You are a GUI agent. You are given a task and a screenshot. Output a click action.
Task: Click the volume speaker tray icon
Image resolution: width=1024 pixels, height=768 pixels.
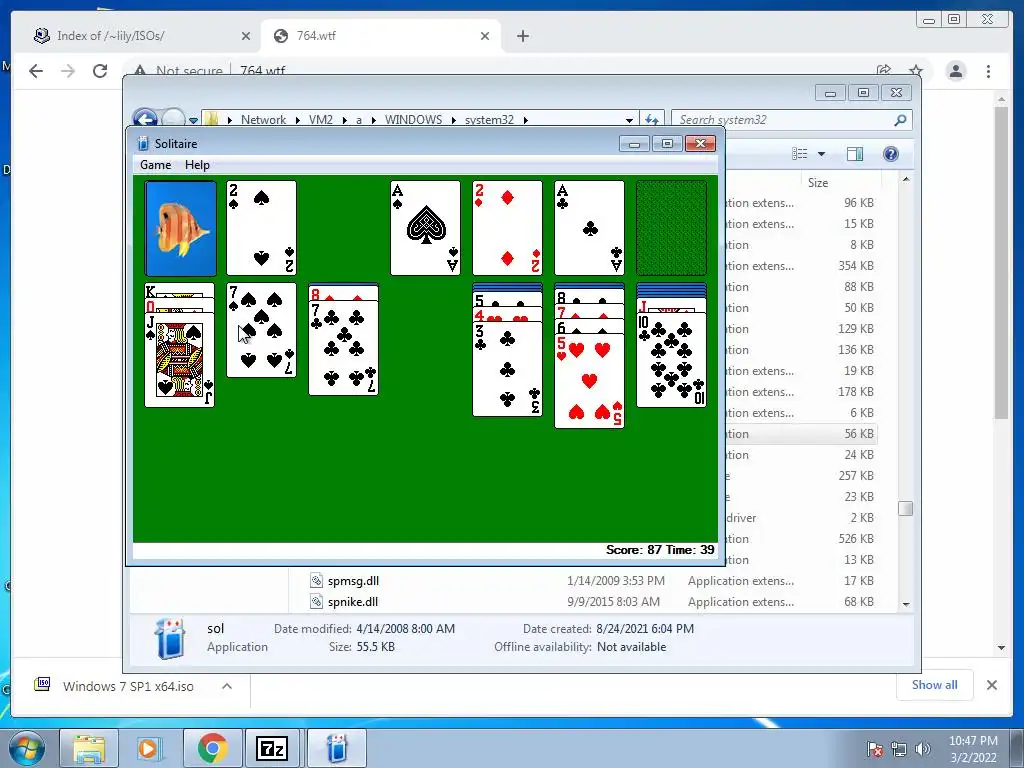pos(922,749)
